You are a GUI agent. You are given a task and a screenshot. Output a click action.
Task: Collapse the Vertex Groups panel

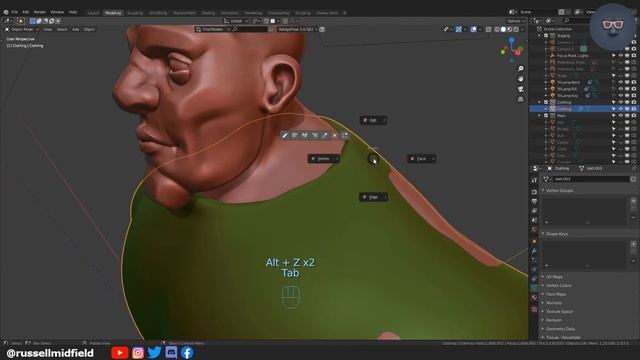[558, 191]
